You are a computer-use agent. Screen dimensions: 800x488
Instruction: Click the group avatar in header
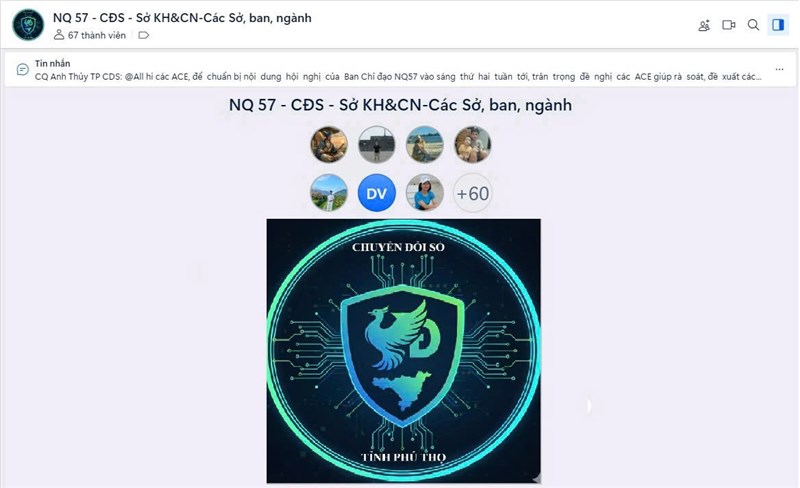[28, 25]
